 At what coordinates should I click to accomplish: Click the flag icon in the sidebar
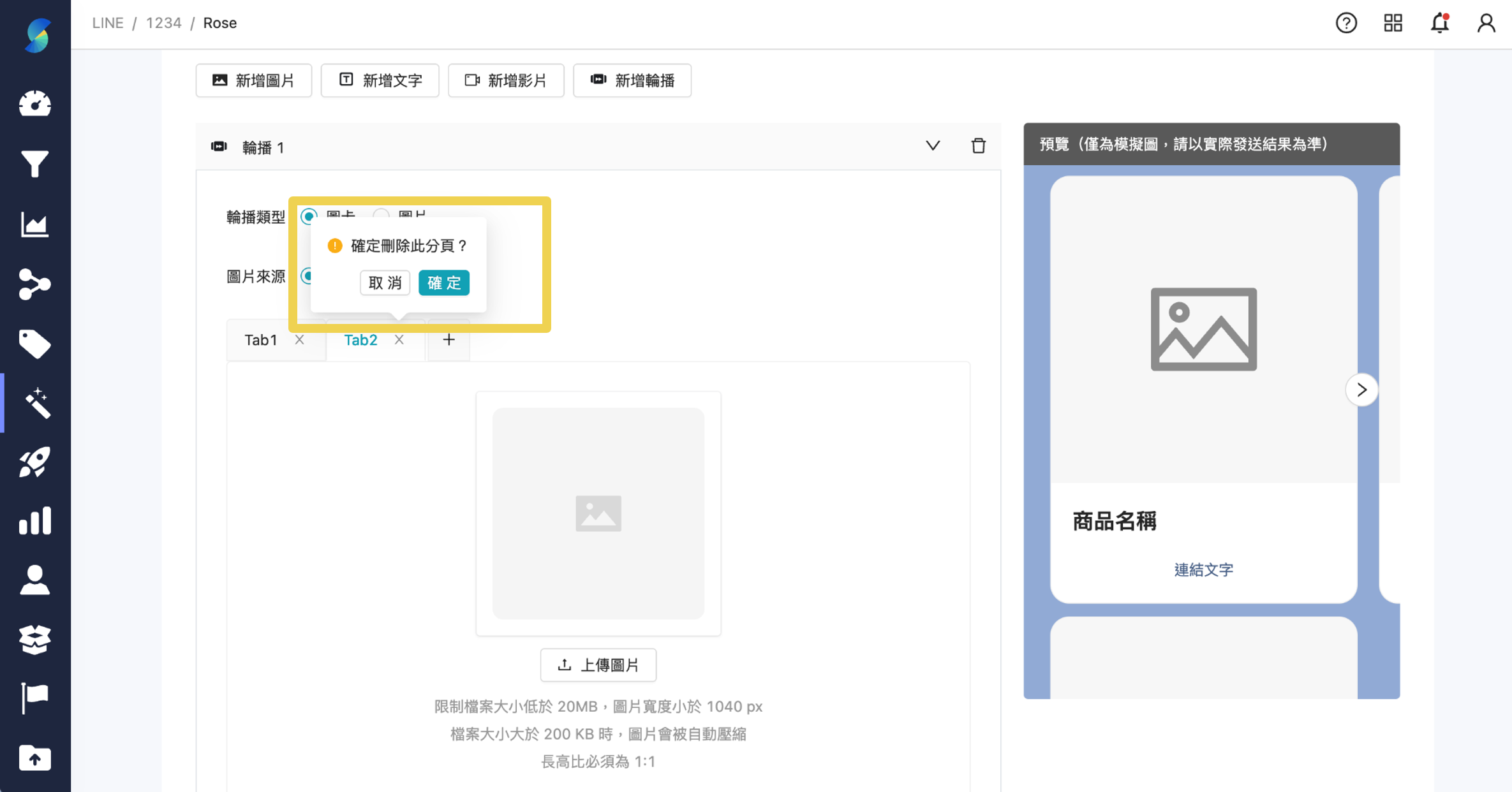pyautogui.click(x=35, y=696)
